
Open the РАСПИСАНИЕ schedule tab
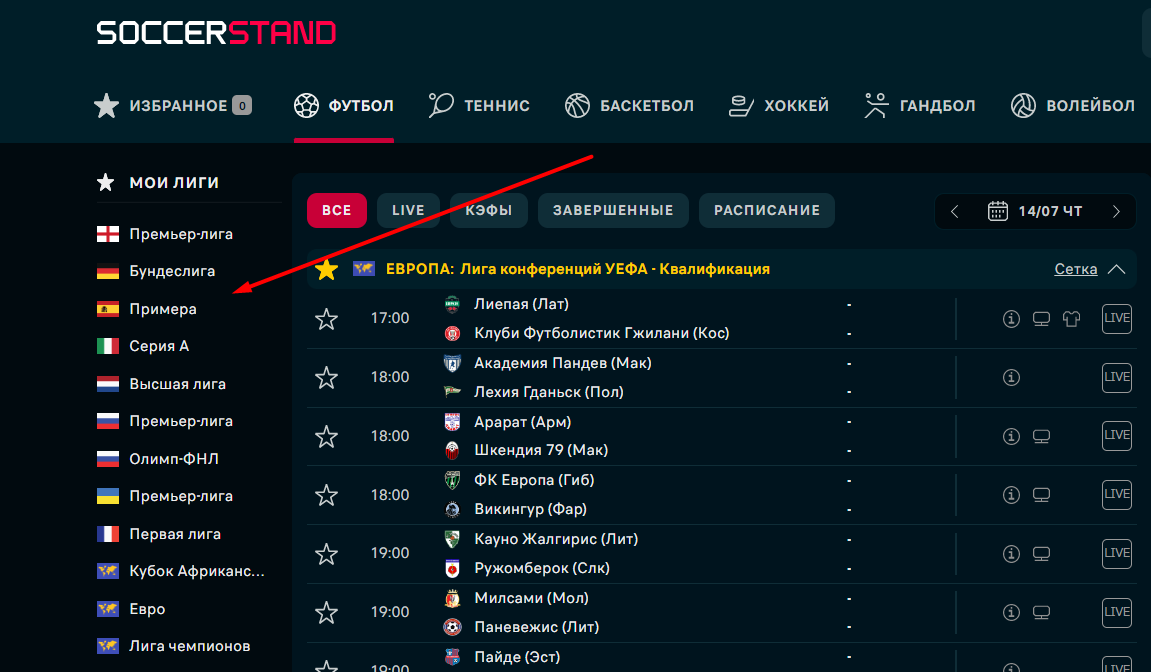coord(767,211)
